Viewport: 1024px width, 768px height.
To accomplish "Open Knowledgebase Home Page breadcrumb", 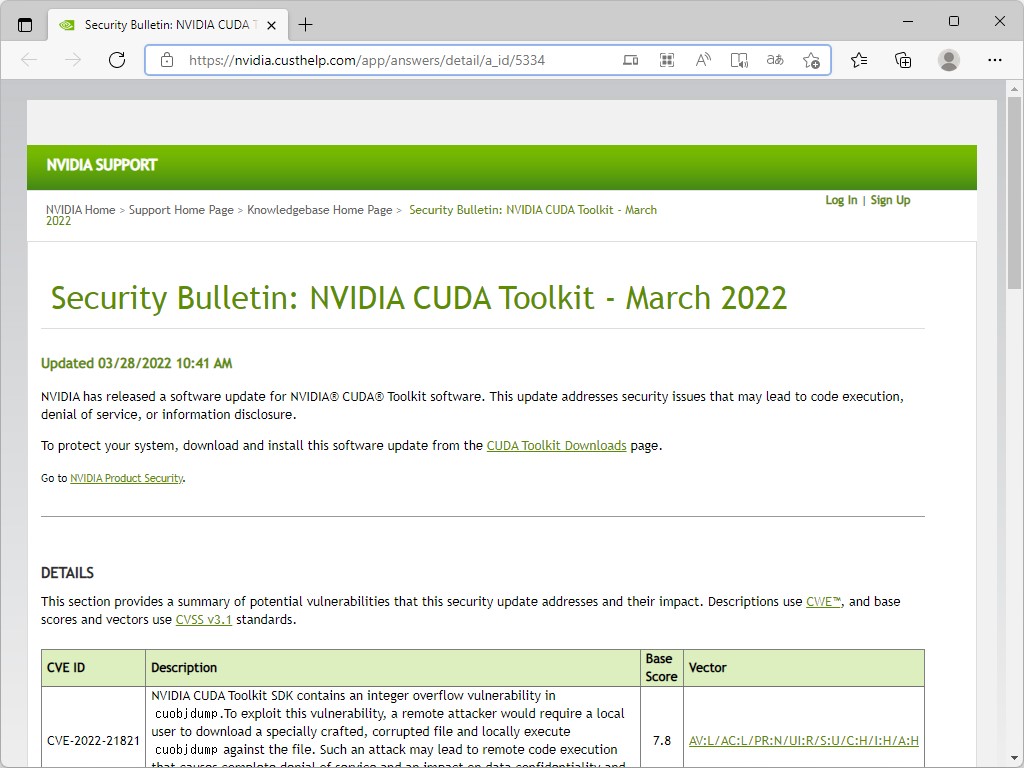I will tap(319, 210).
